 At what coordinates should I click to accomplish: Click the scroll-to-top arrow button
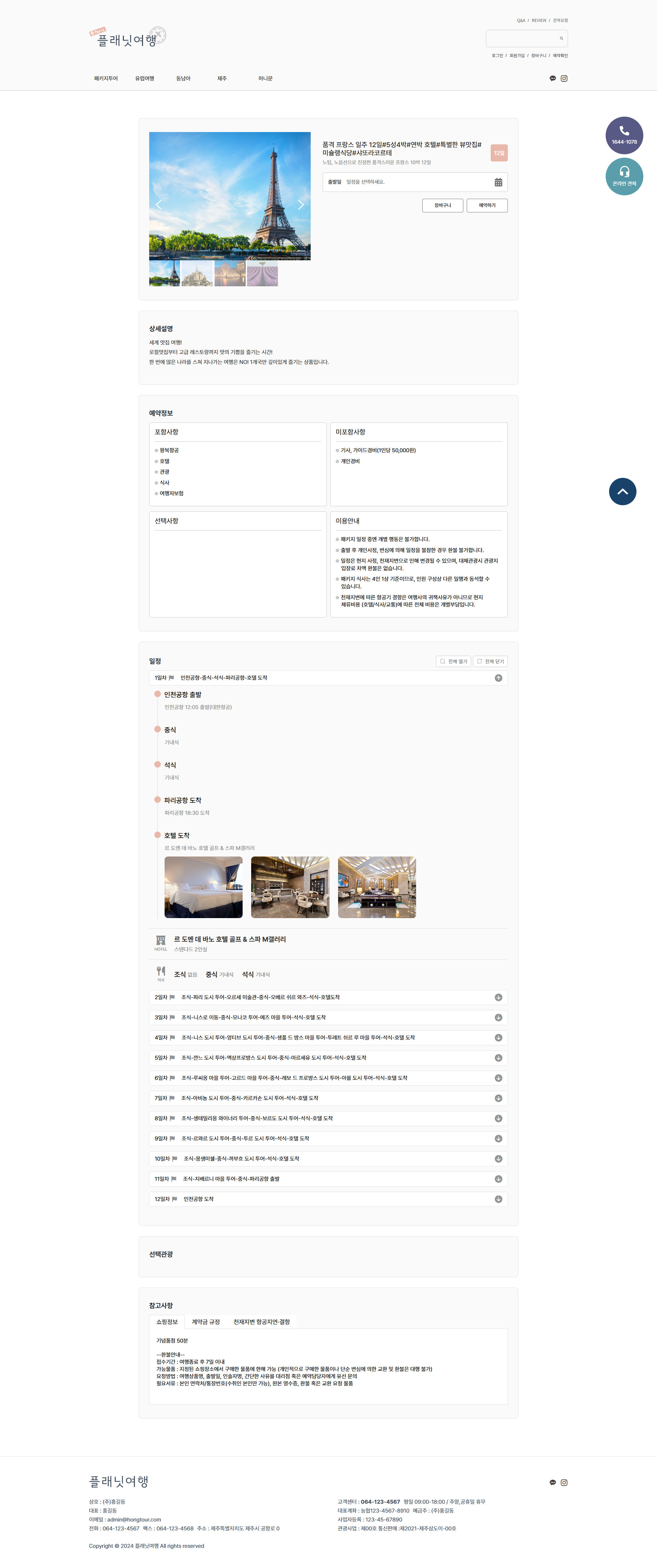pos(622,491)
